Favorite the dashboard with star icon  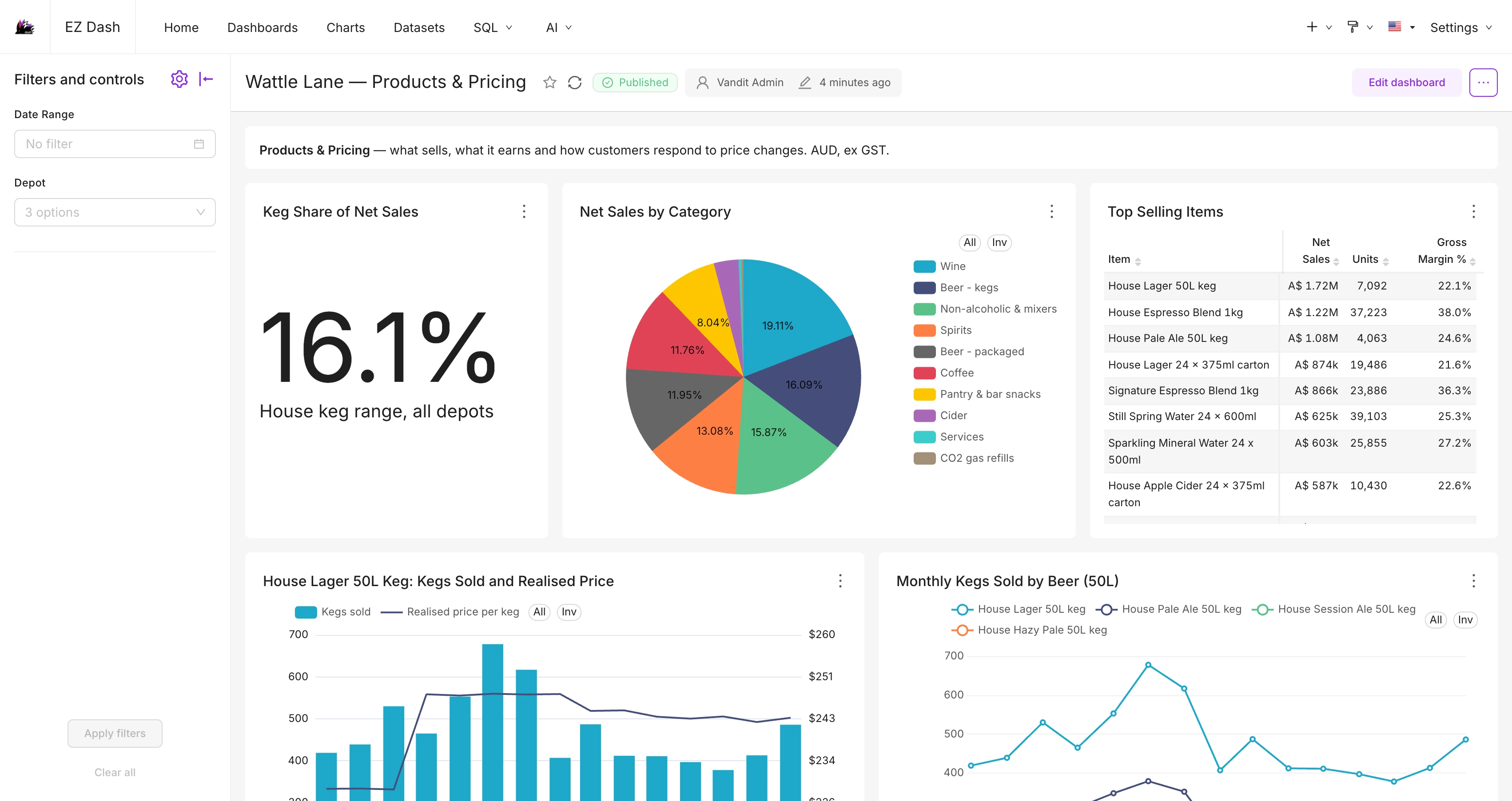(549, 82)
